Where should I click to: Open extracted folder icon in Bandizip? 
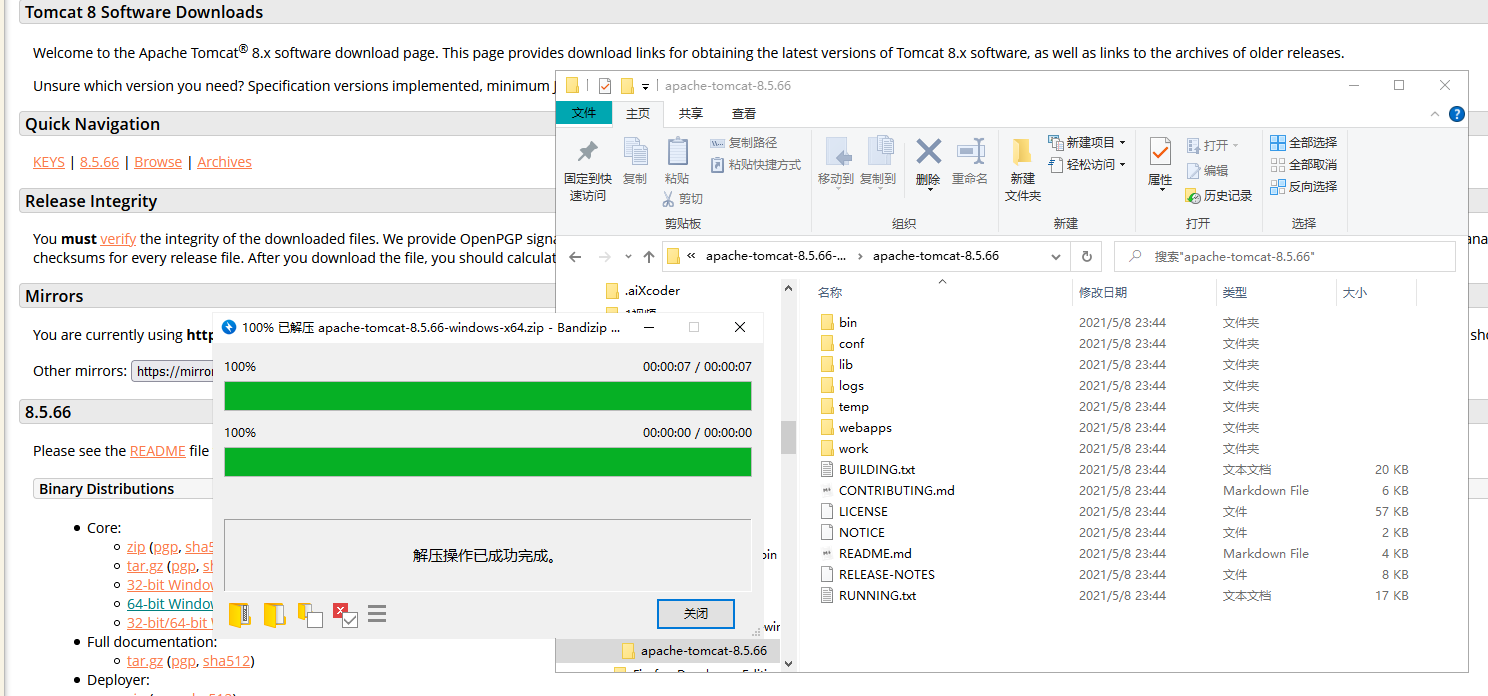point(274,614)
